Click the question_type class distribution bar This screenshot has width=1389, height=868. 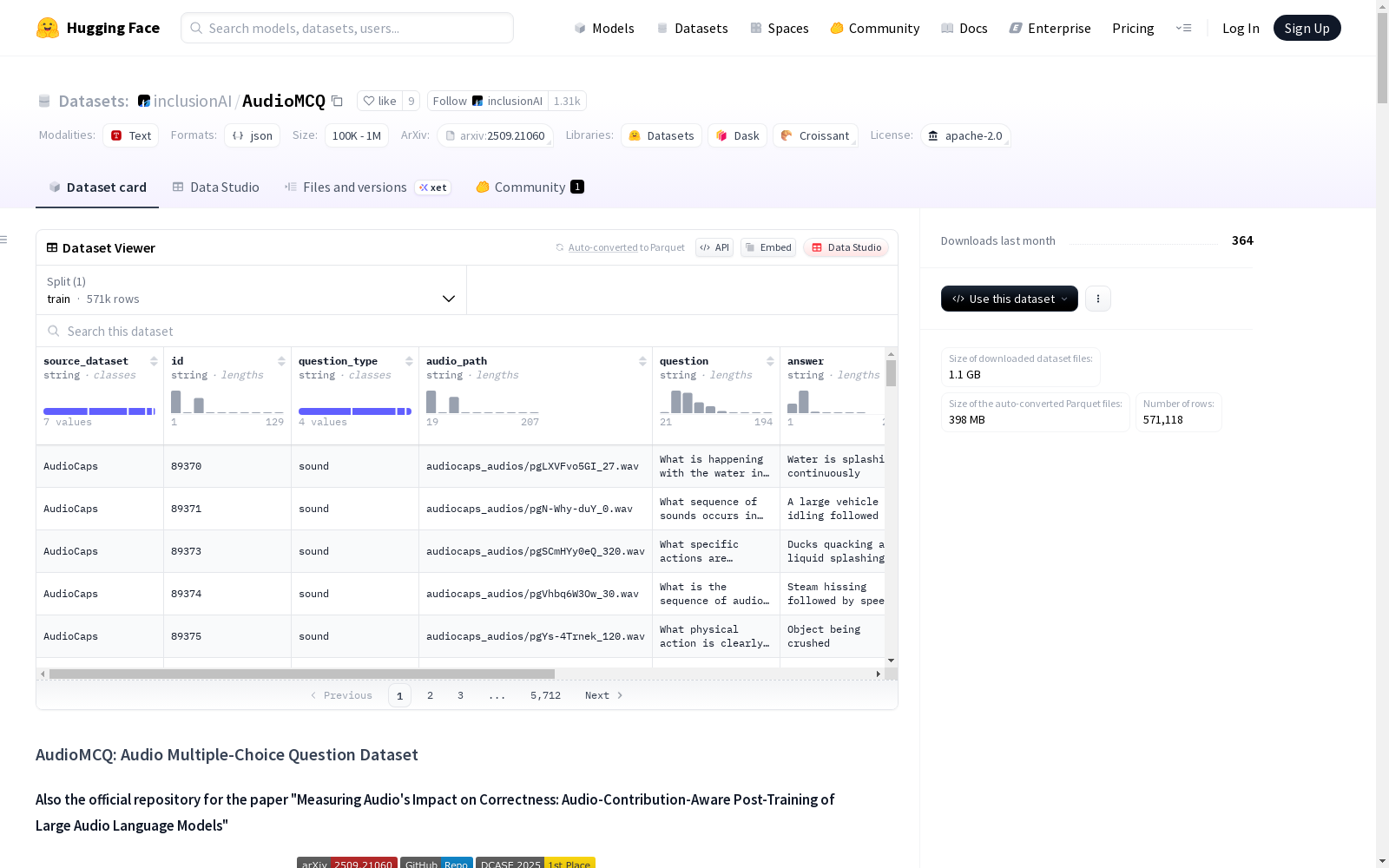pyautogui.click(x=355, y=411)
